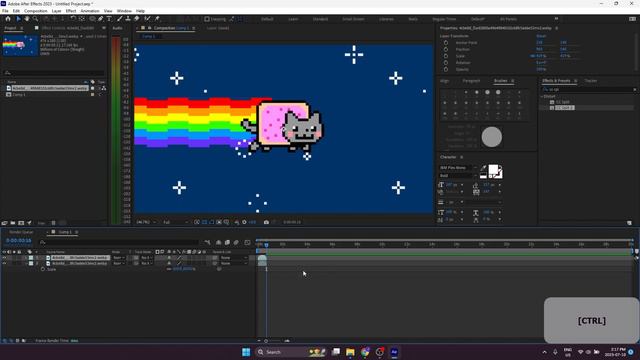Switch to the Align panel tab
The image size is (640, 360).
pos(444,81)
